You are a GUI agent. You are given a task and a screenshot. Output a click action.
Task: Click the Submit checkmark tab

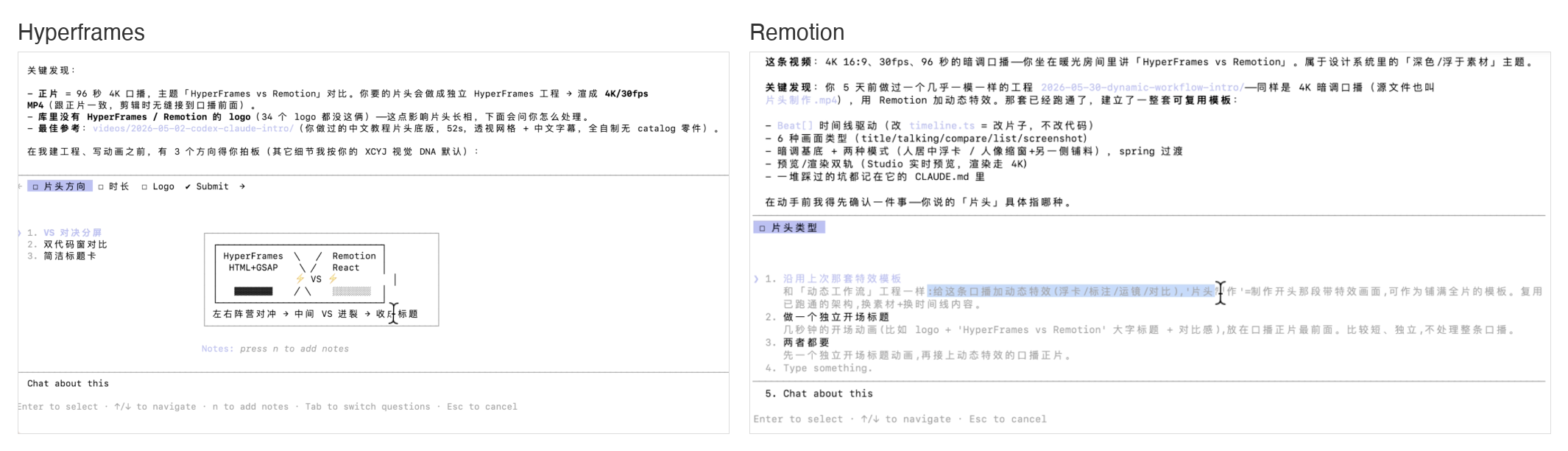click(207, 186)
